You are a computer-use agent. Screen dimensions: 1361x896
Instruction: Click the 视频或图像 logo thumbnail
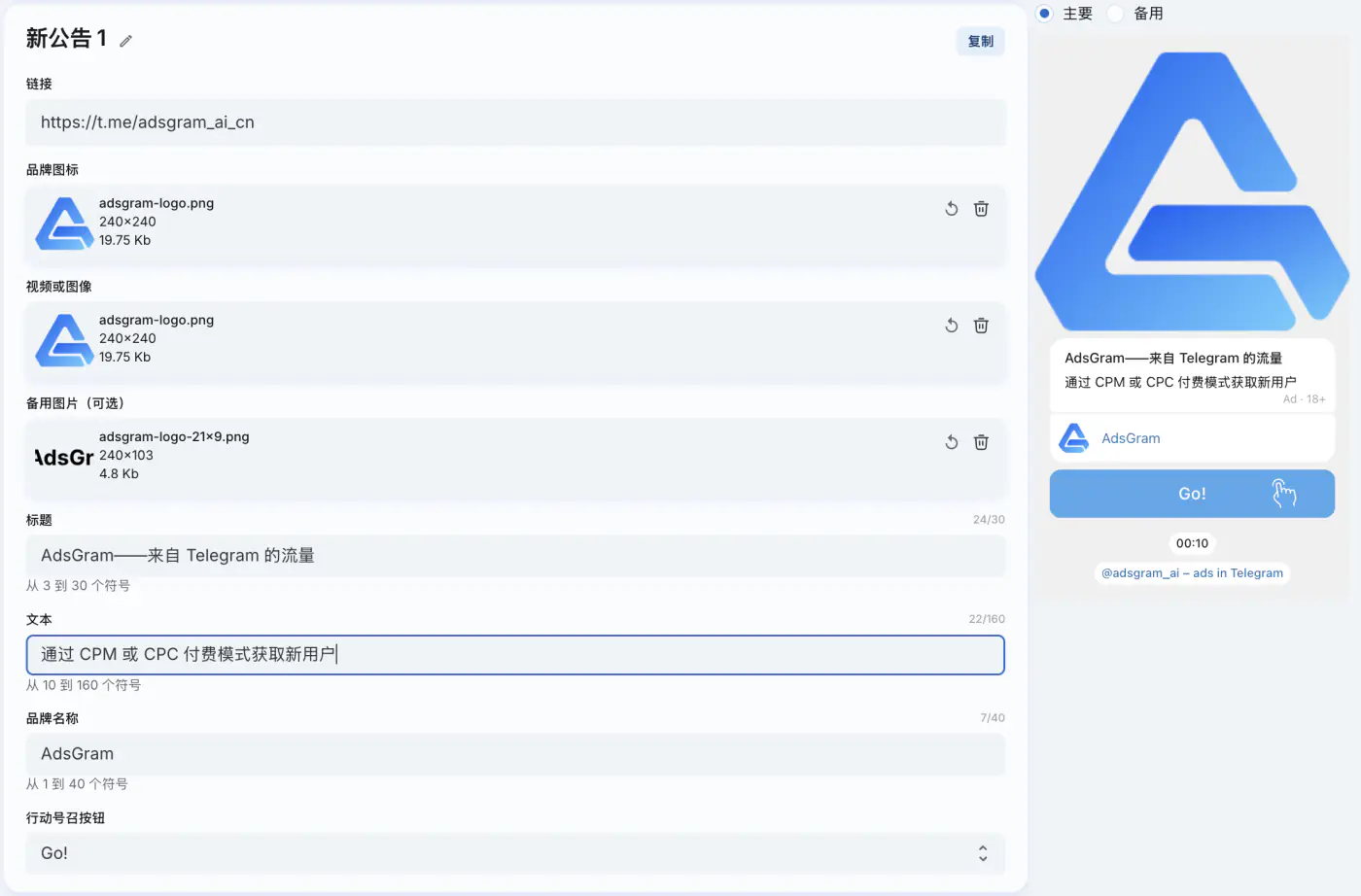click(64, 340)
